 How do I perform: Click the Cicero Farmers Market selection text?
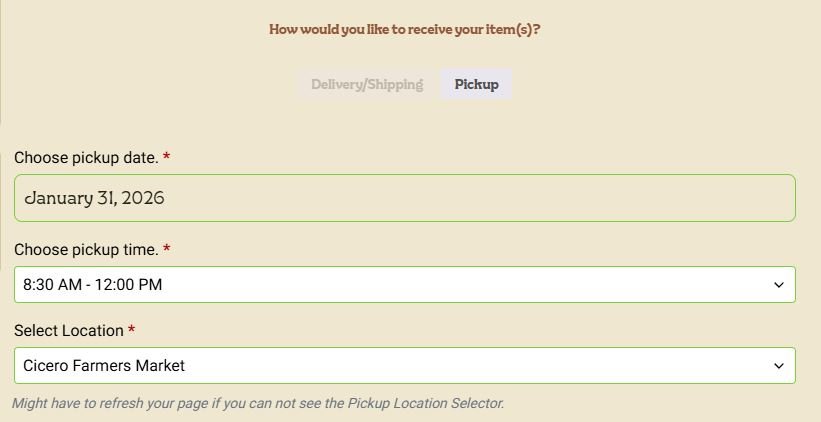(104, 366)
